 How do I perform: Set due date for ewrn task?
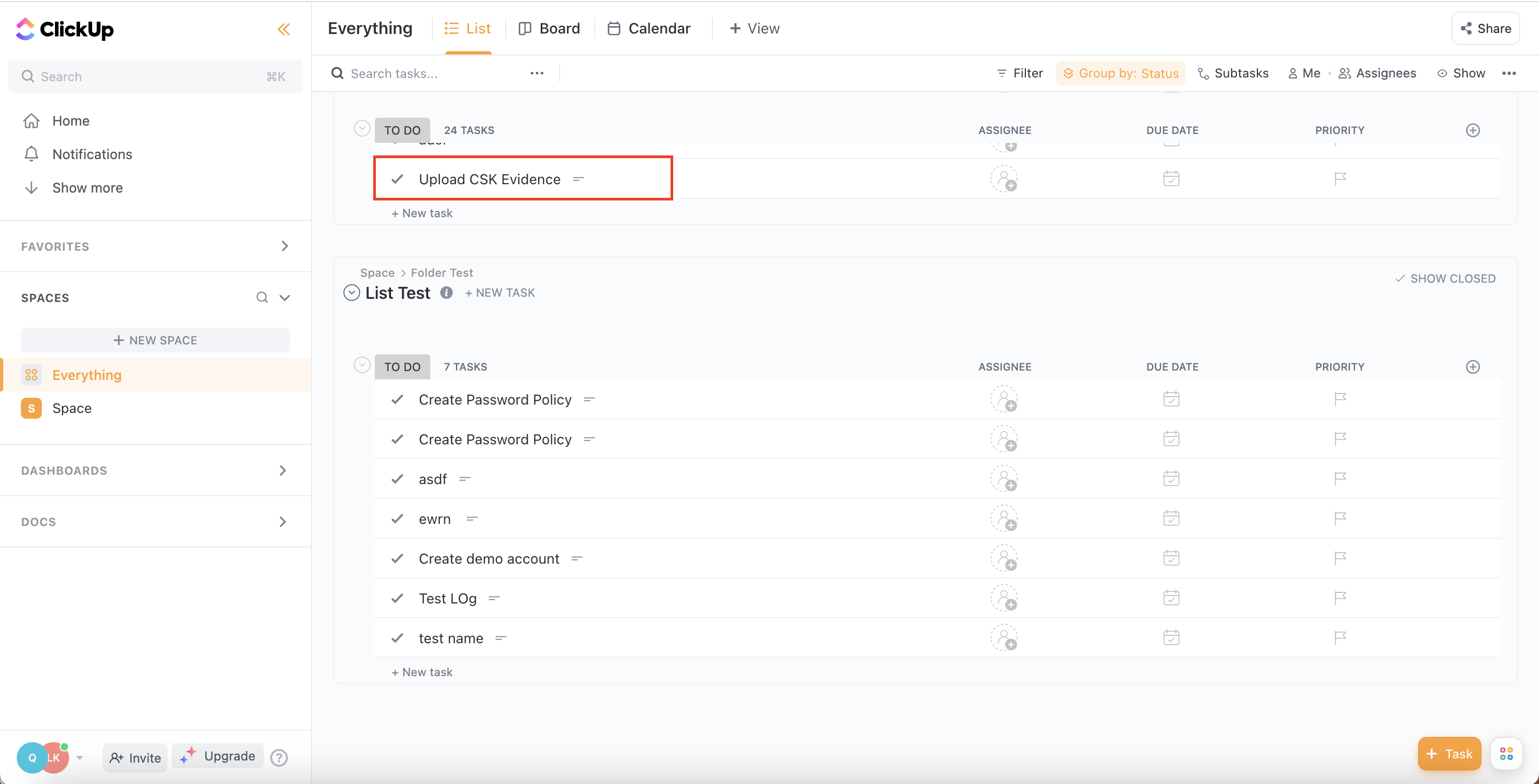(x=1171, y=518)
